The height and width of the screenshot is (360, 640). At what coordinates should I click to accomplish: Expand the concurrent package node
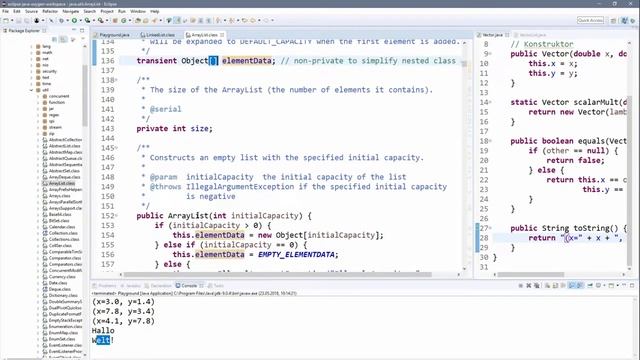(x=38, y=96)
